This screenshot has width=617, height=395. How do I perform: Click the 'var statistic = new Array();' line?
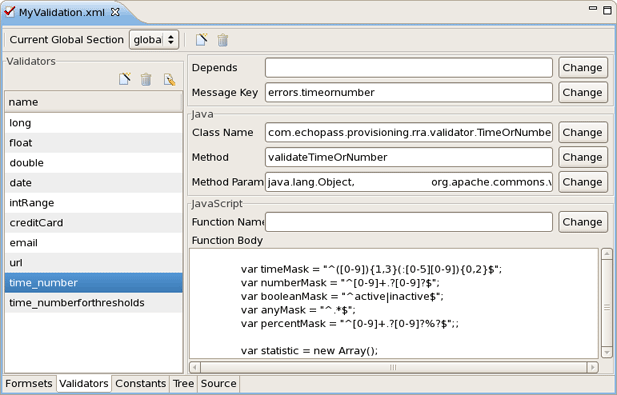pyautogui.click(x=309, y=351)
